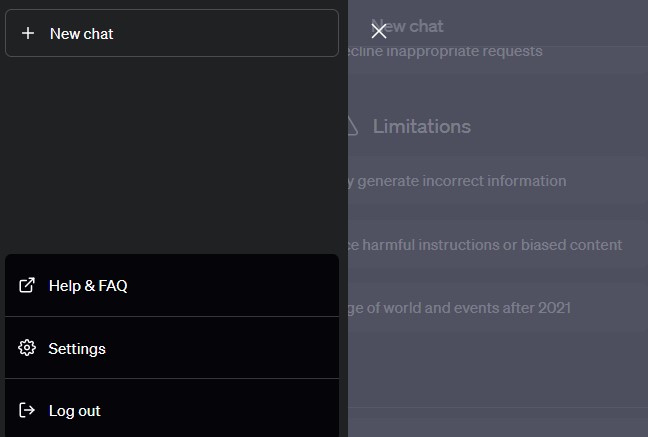Select the Limitations heading
648x437 pixels.
(422, 126)
